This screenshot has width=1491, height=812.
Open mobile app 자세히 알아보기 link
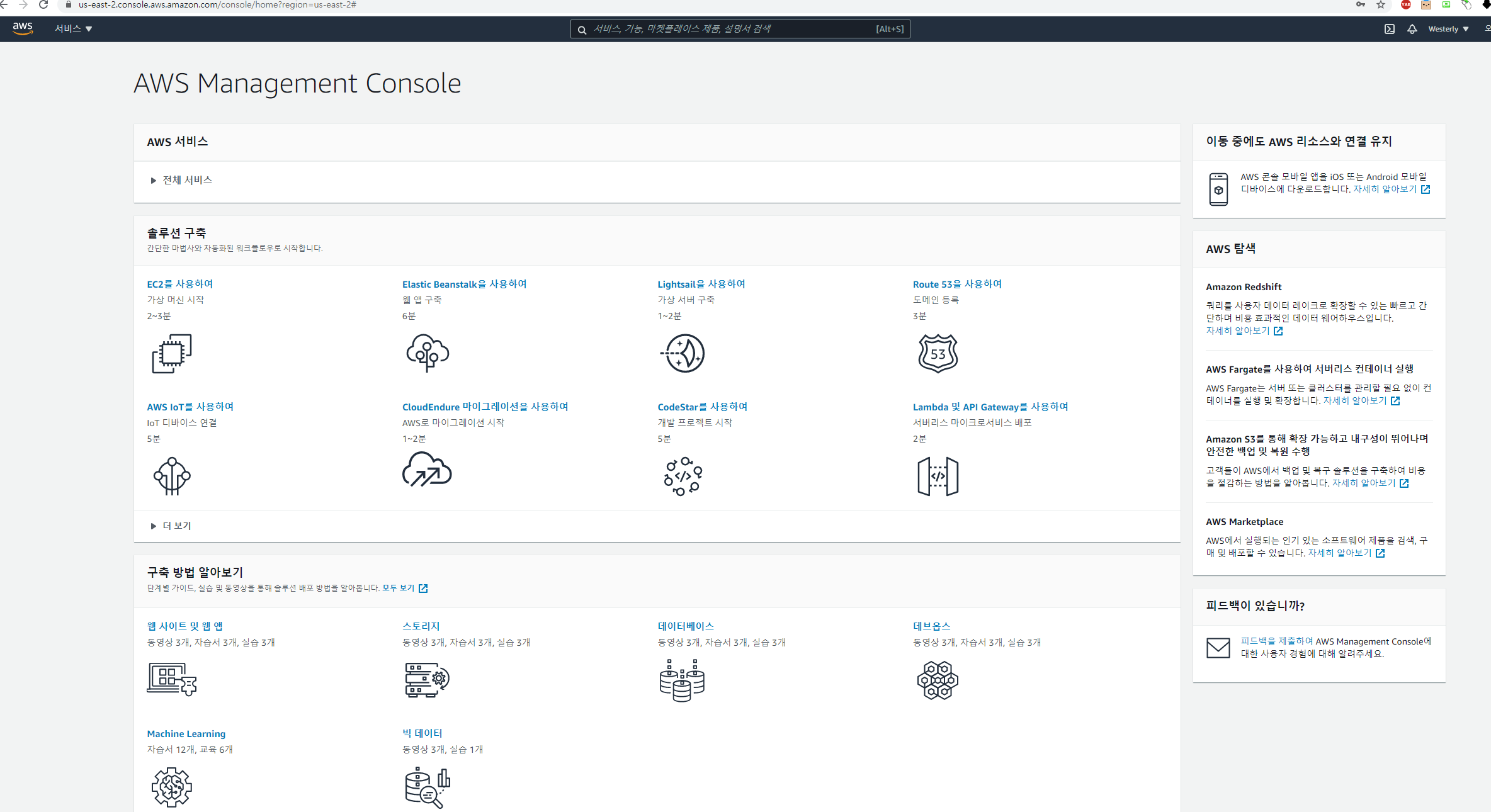point(1392,189)
